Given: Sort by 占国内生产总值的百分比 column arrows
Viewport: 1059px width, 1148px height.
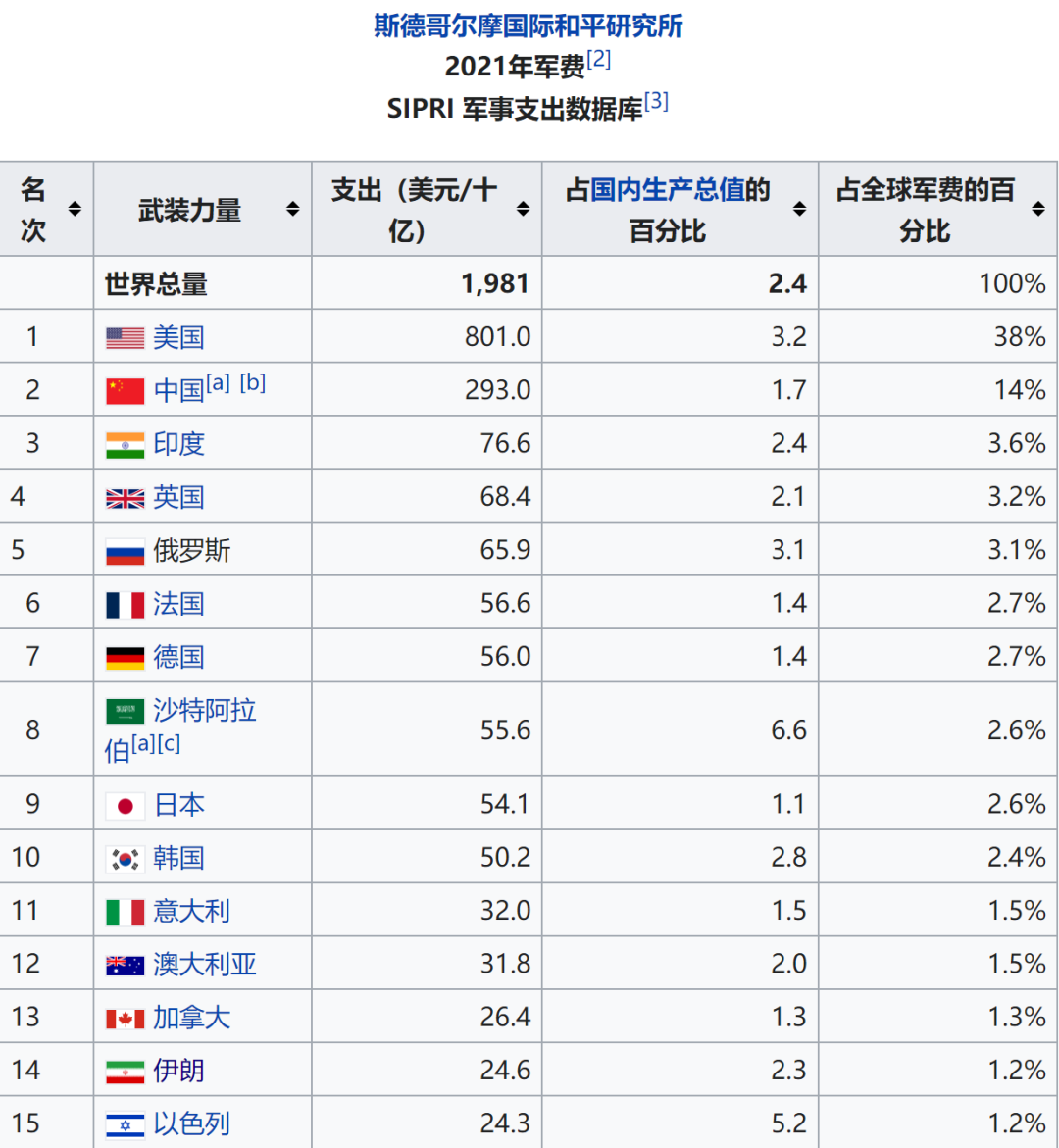Looking at the screenshot, I should tap(800, 209).
